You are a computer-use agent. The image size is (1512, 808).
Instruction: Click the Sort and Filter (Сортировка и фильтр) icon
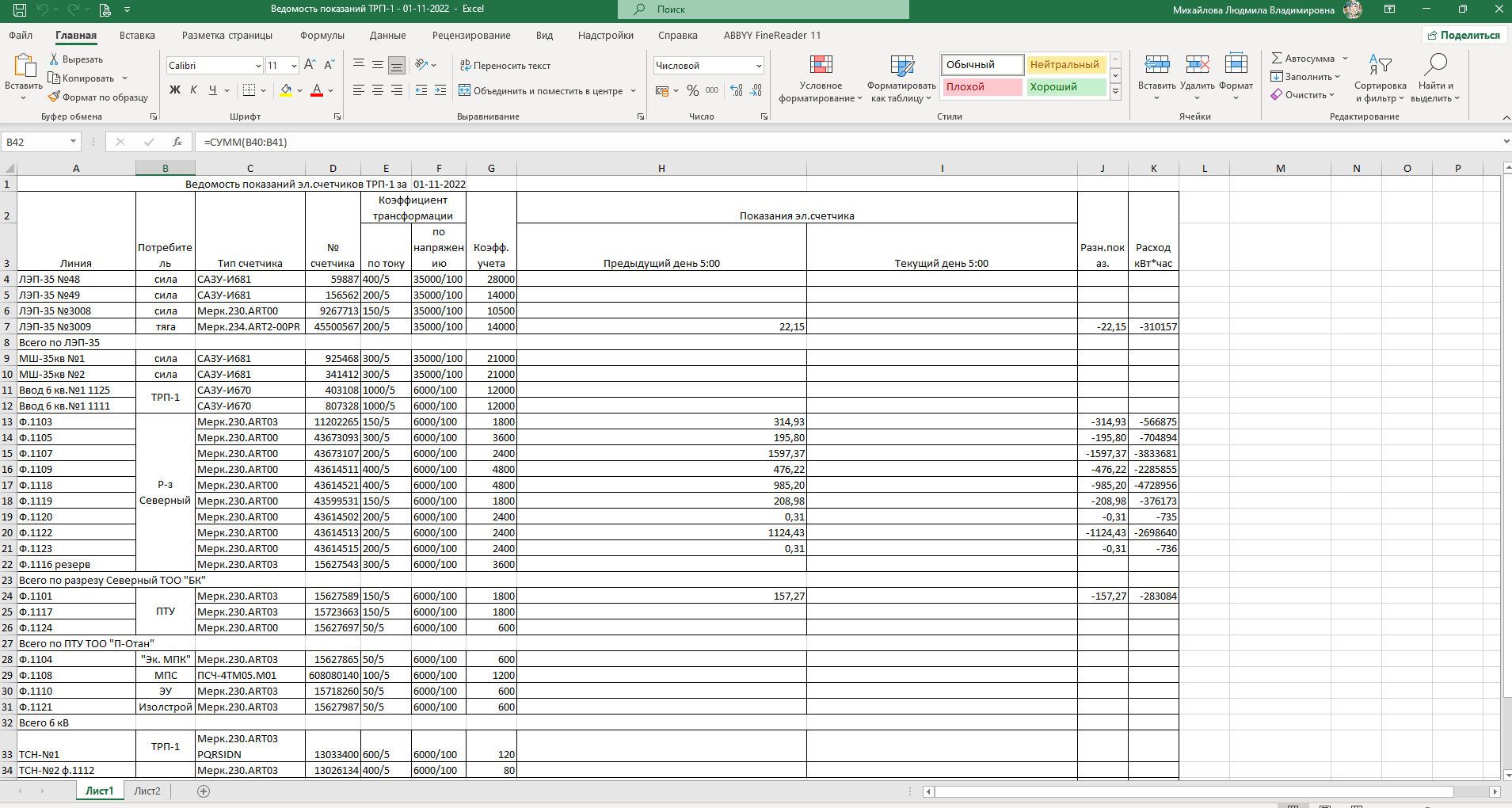point(1380,66)
